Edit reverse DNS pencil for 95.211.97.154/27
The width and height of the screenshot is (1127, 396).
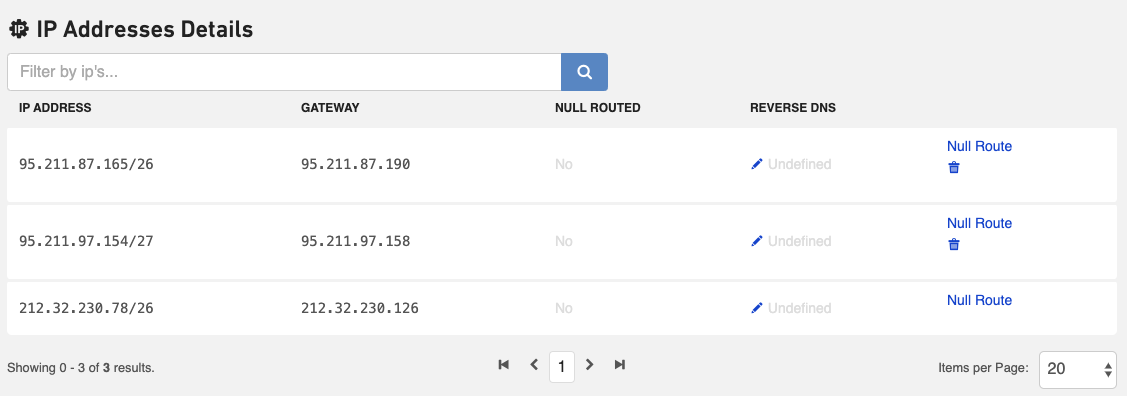[x=756, y=241]
